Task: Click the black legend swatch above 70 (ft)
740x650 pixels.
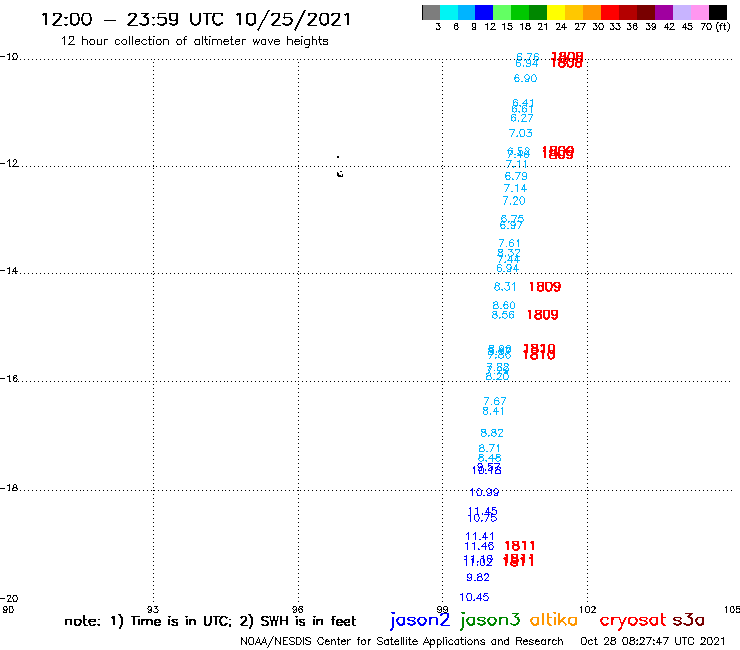Action: click(x=717, y=12)
